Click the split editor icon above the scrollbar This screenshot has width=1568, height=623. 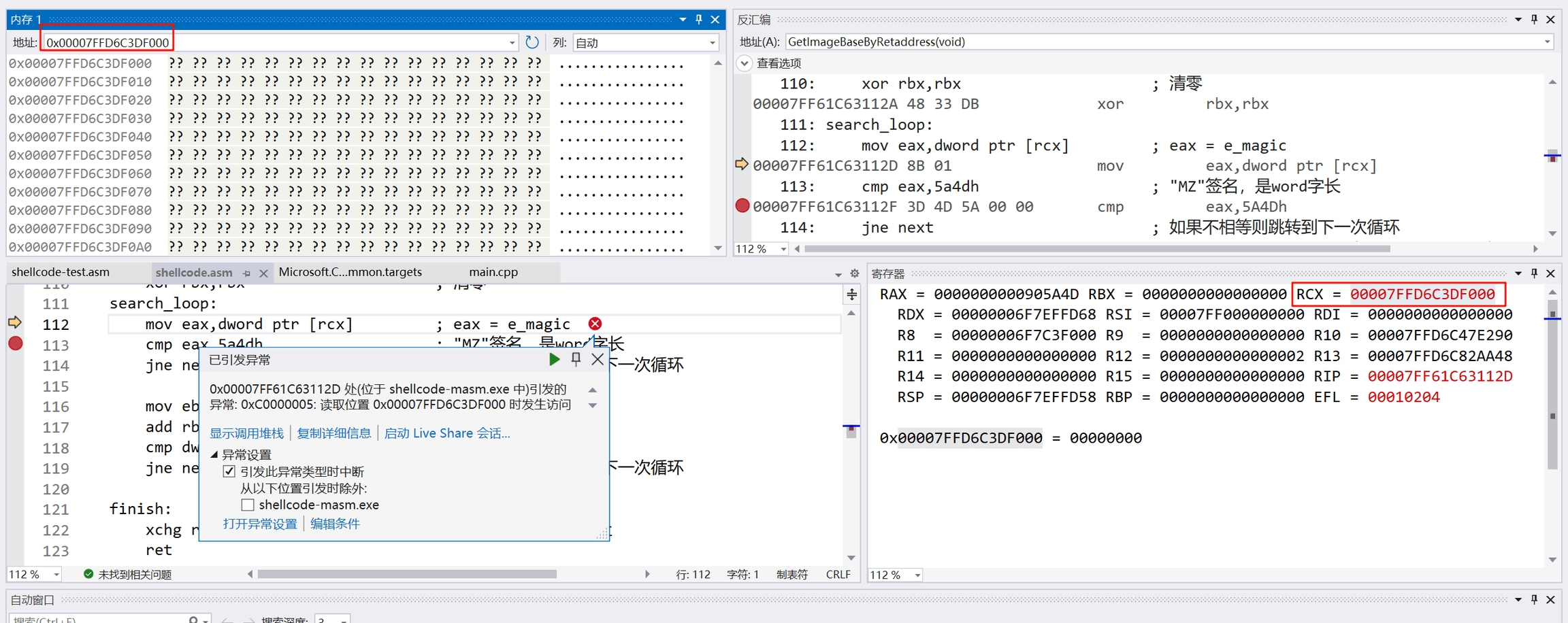tap(851, 294)
